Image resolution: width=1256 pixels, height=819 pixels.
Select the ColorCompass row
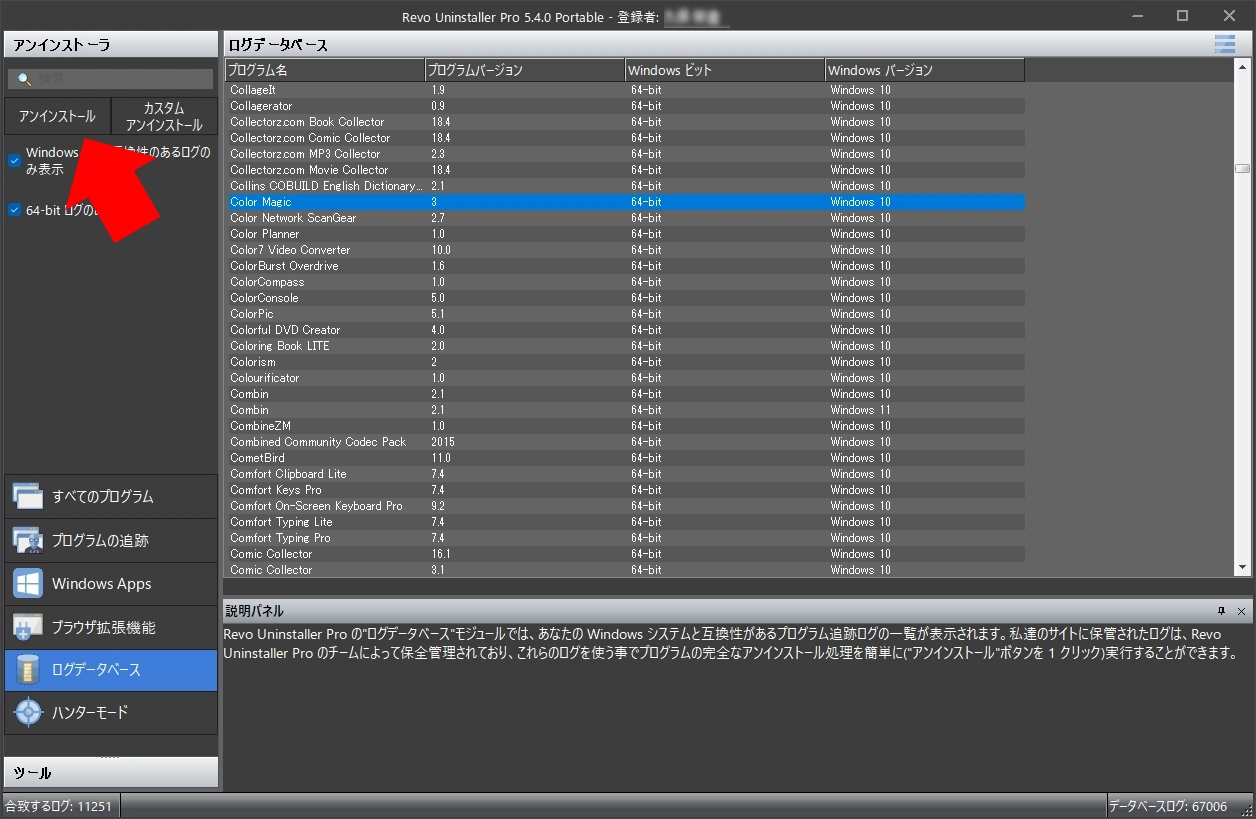(625, 282)
